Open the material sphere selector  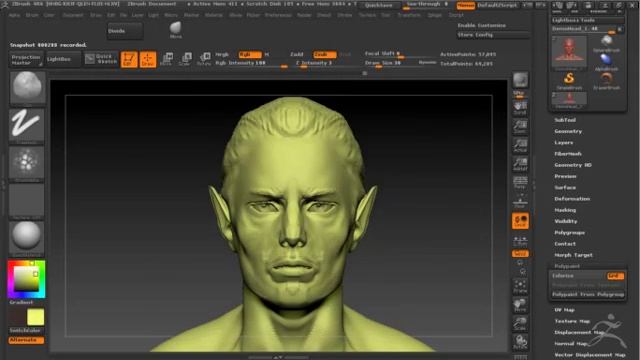27,238
